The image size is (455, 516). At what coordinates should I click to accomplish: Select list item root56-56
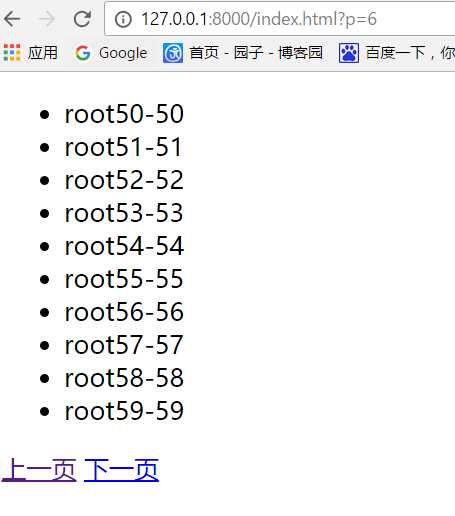coord(124,312)
